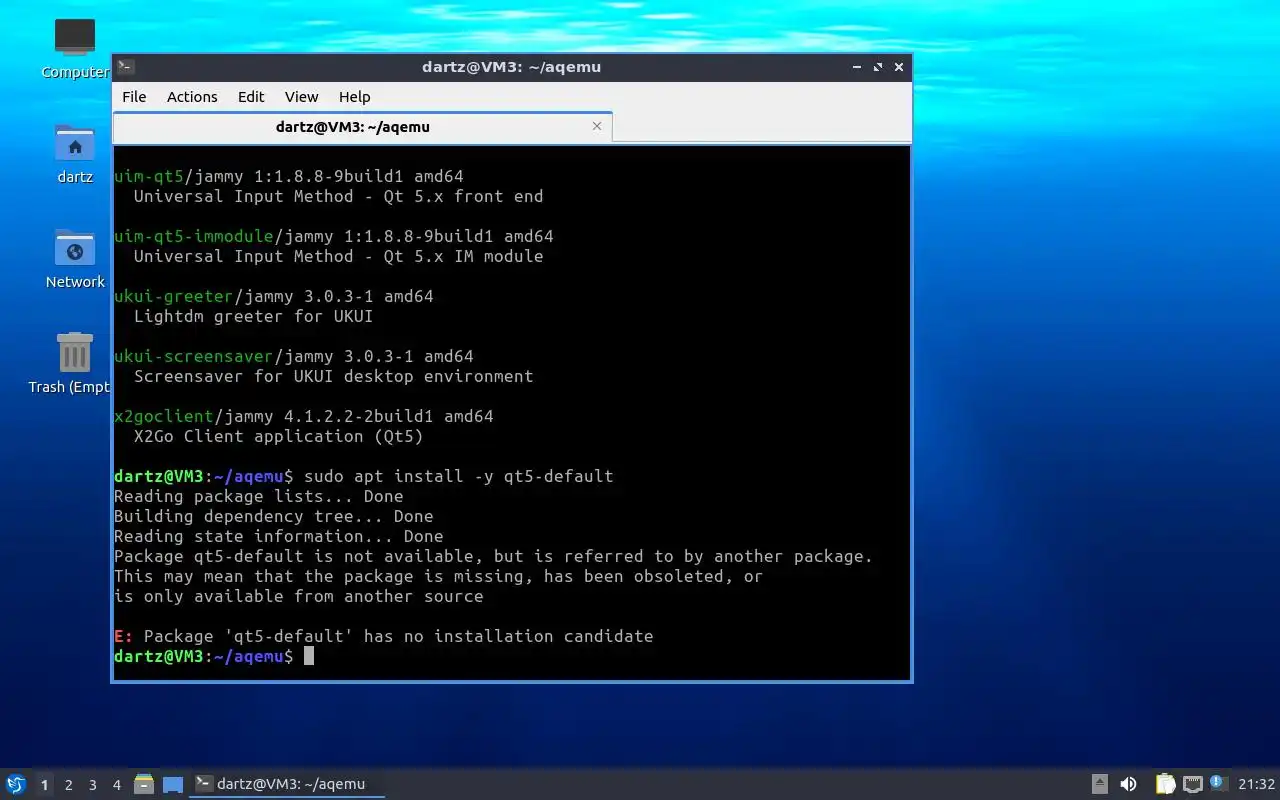Viewport: 1280px width, 800px height.
Task: Click the 21:32 panel clock
Action: pyautogui.click(x=1256, y=784)
